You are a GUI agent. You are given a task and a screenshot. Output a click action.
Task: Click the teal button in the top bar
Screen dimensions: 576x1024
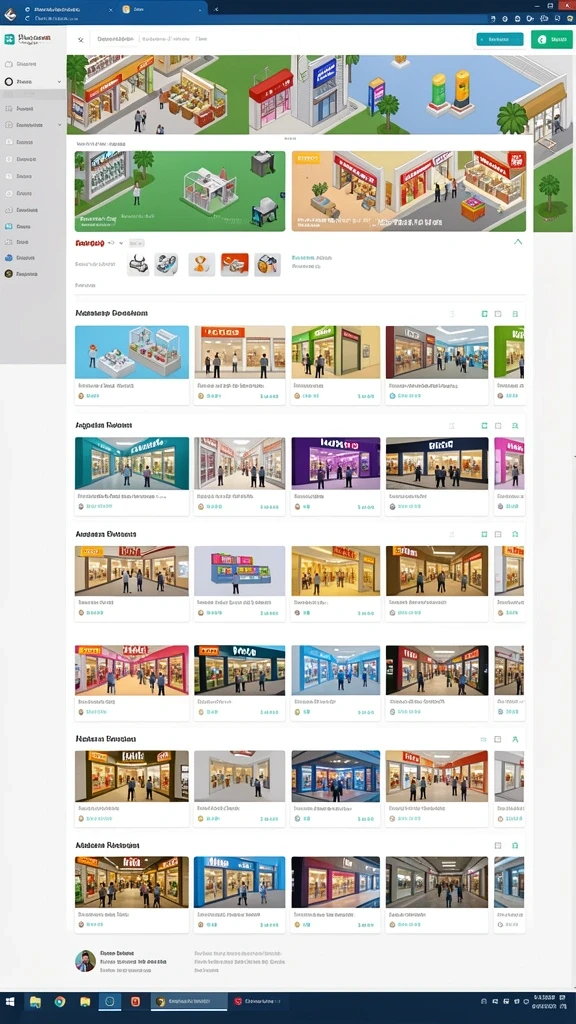[500, 39]
